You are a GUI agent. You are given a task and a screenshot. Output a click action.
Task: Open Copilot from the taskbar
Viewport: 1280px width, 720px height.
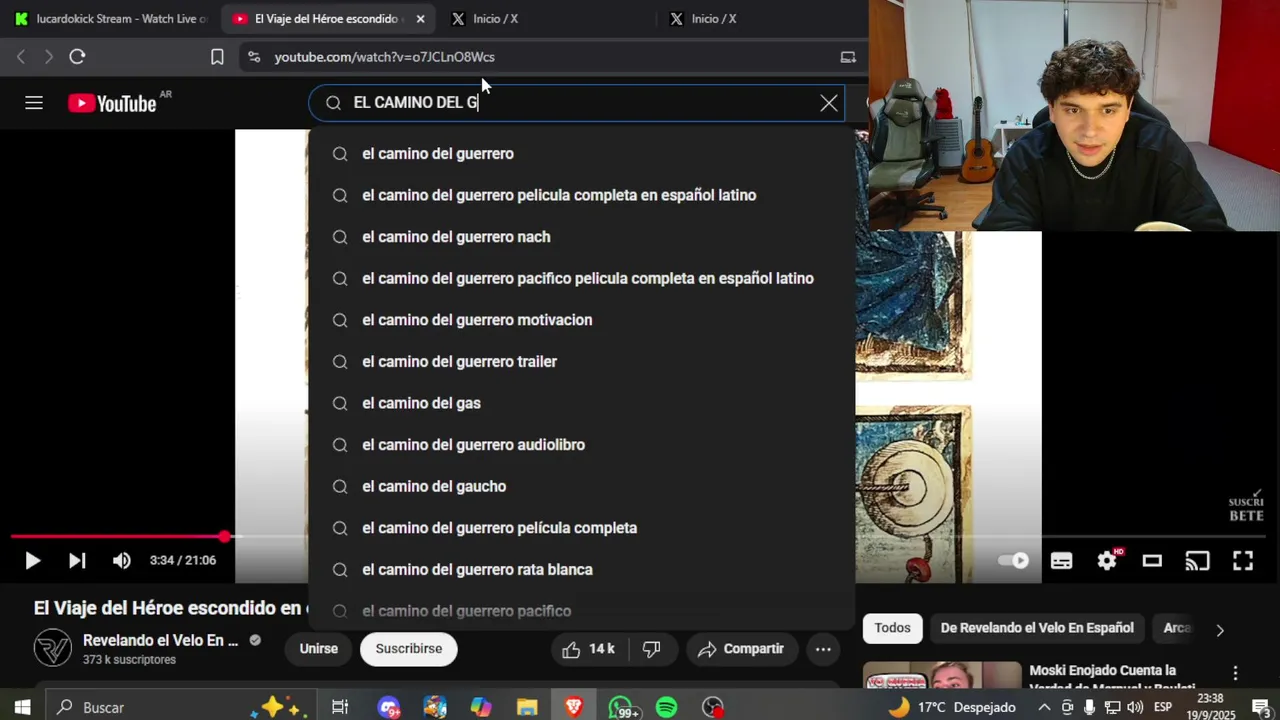tap(481, 707)
